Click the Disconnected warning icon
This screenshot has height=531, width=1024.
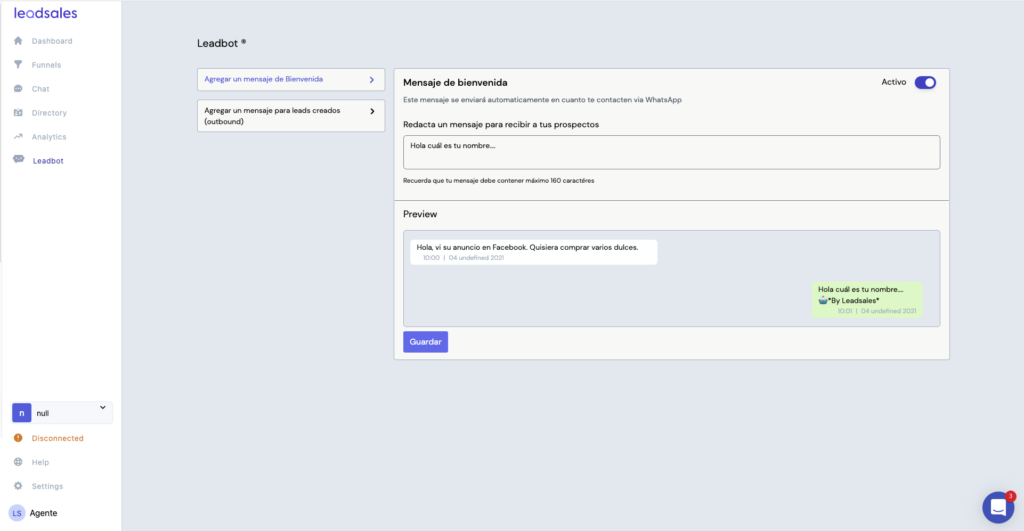click(18, 438)
